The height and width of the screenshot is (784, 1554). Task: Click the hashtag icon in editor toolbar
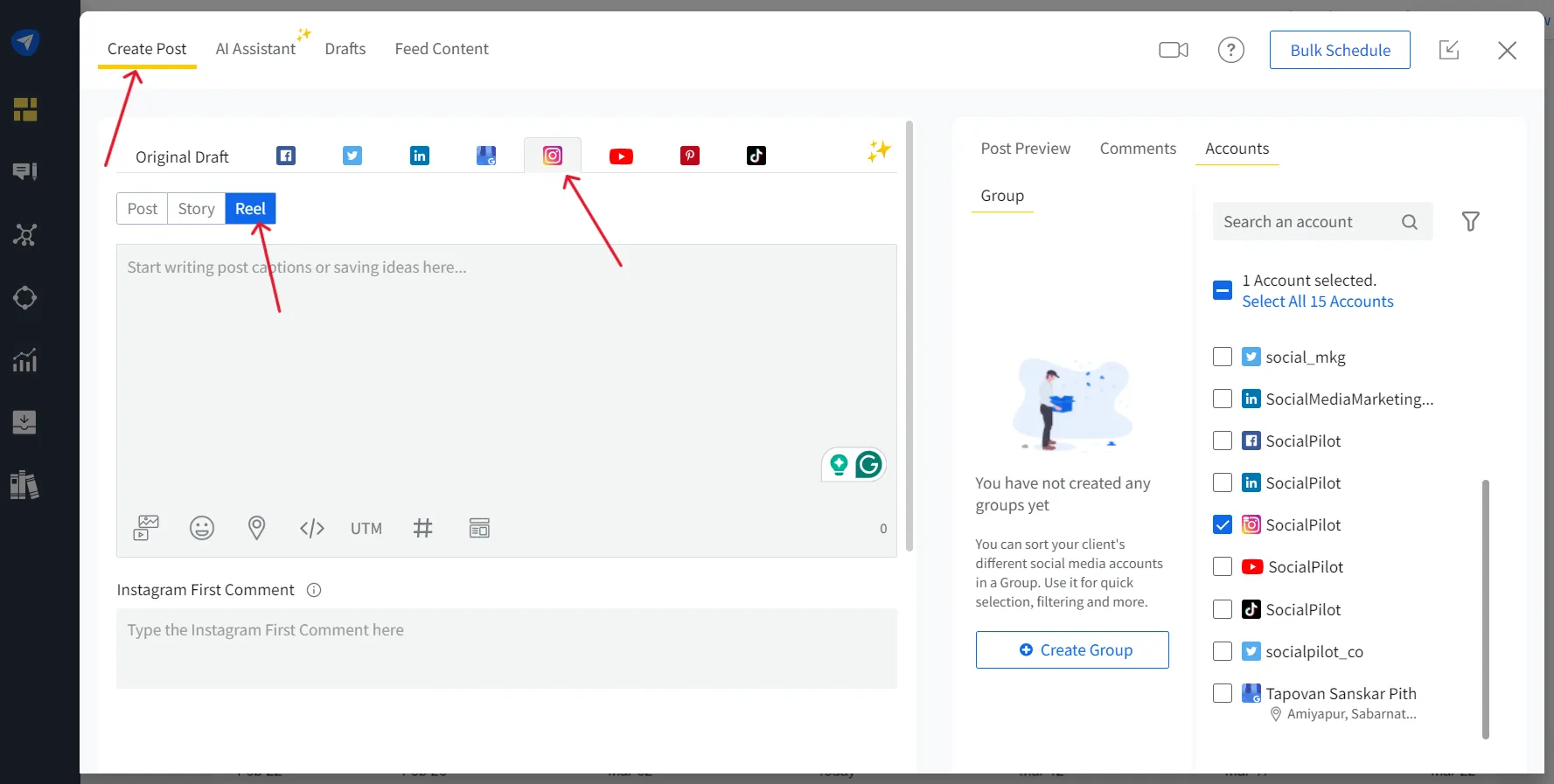[x=422, y=528]
